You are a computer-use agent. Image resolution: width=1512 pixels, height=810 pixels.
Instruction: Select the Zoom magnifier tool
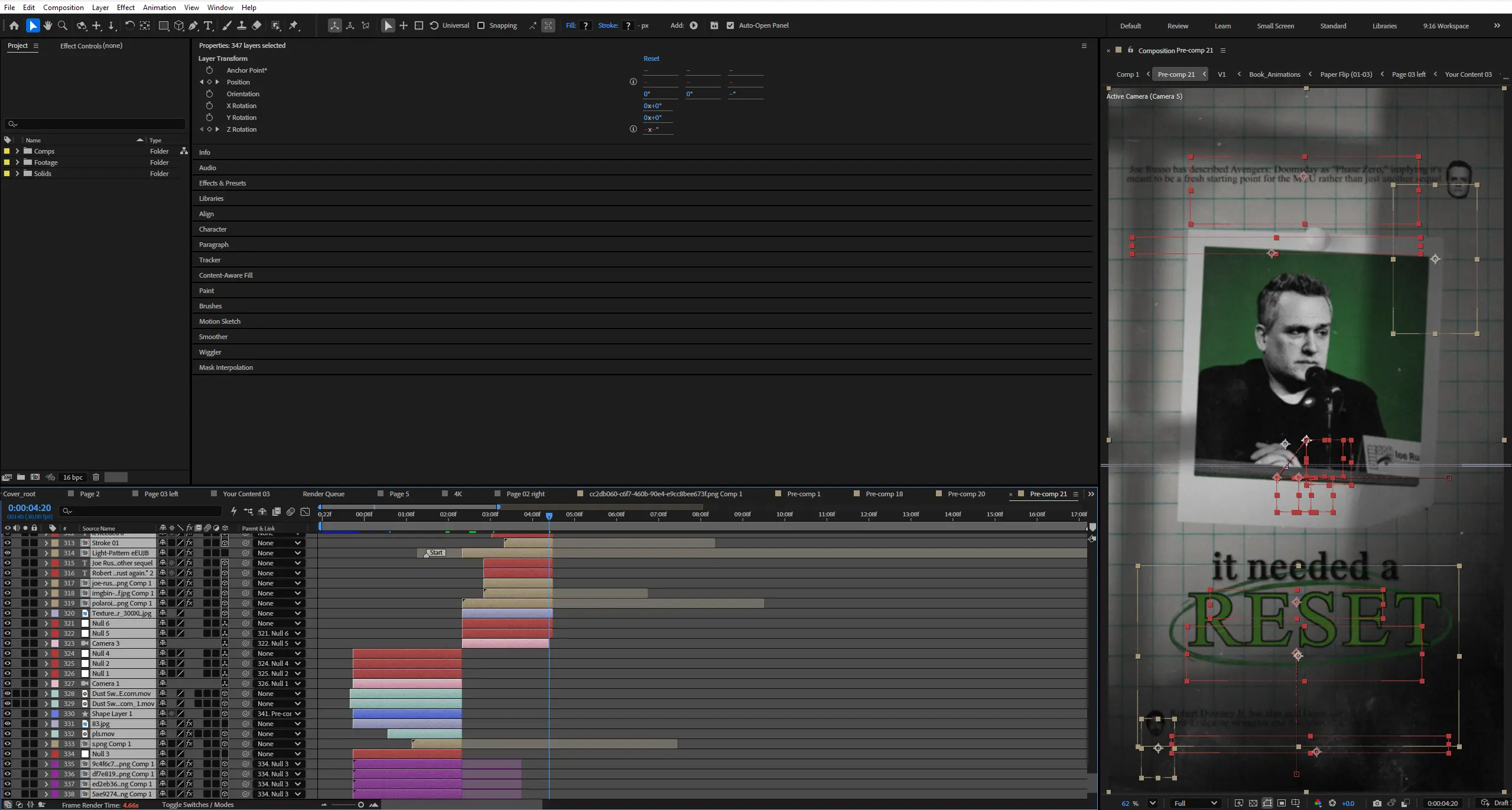tap(63, 25)
